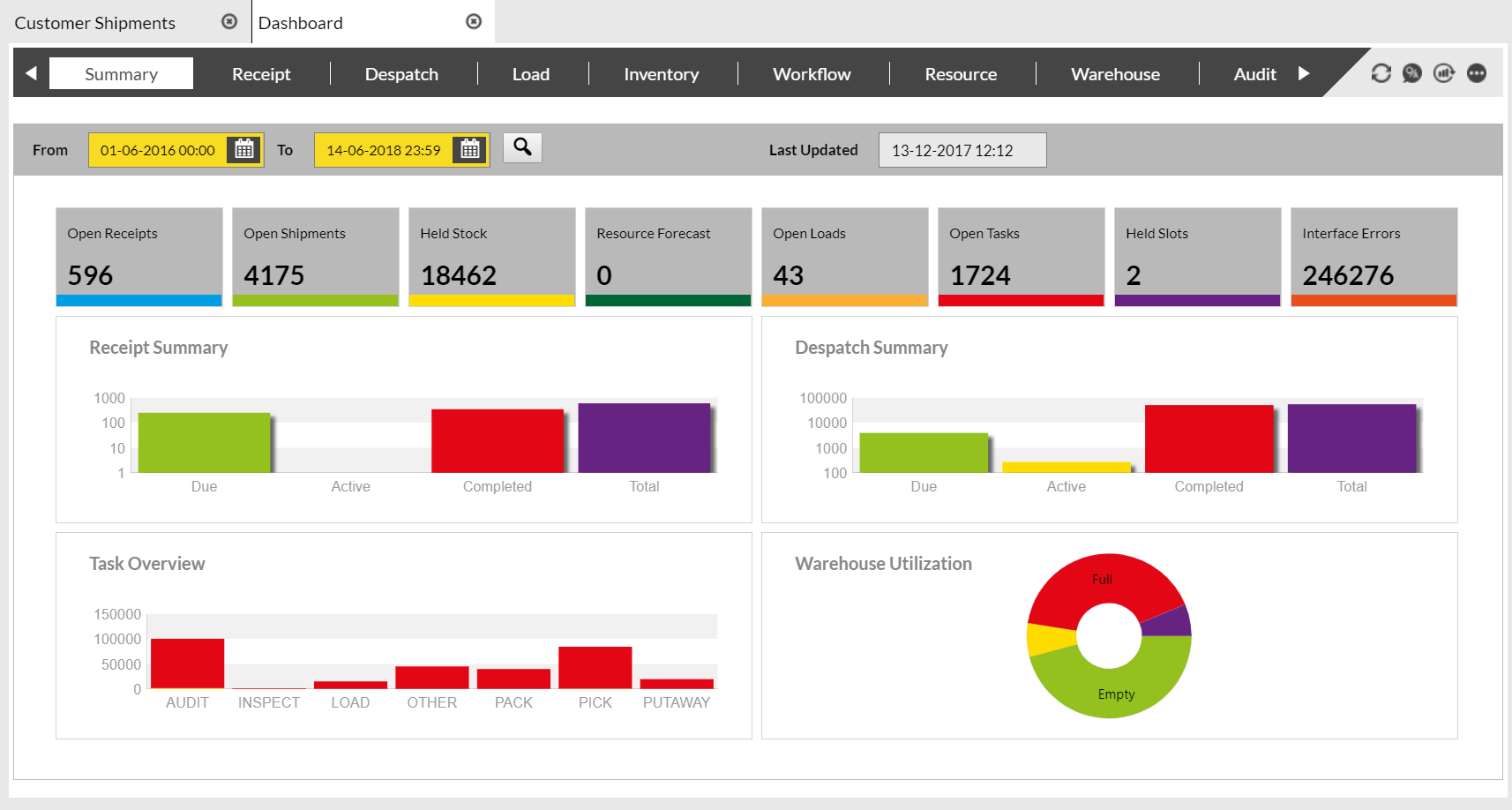Click the Interface Errors tile
1512x810 pixels.
(1374, 257)
